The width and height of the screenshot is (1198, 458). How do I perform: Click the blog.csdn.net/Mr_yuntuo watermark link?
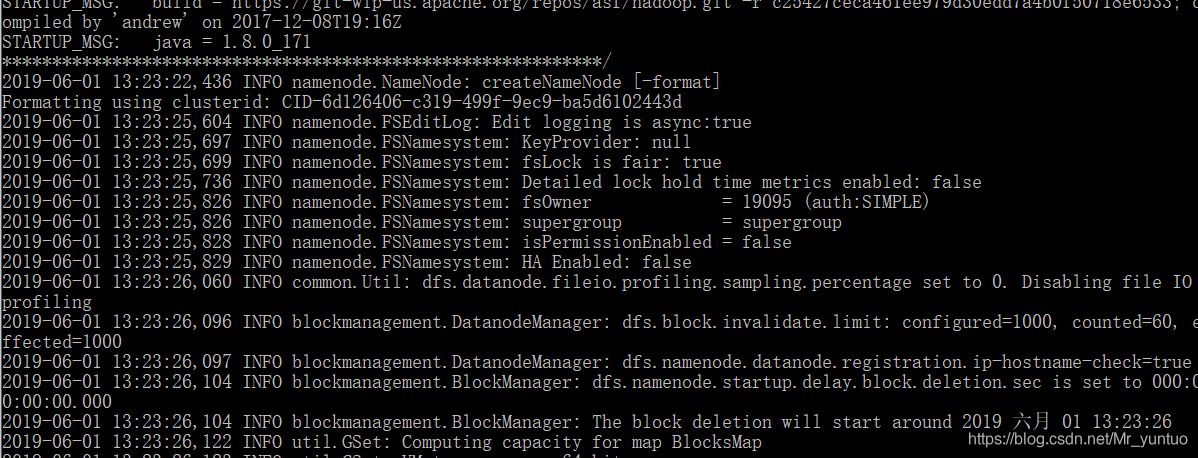point(1082,440)
